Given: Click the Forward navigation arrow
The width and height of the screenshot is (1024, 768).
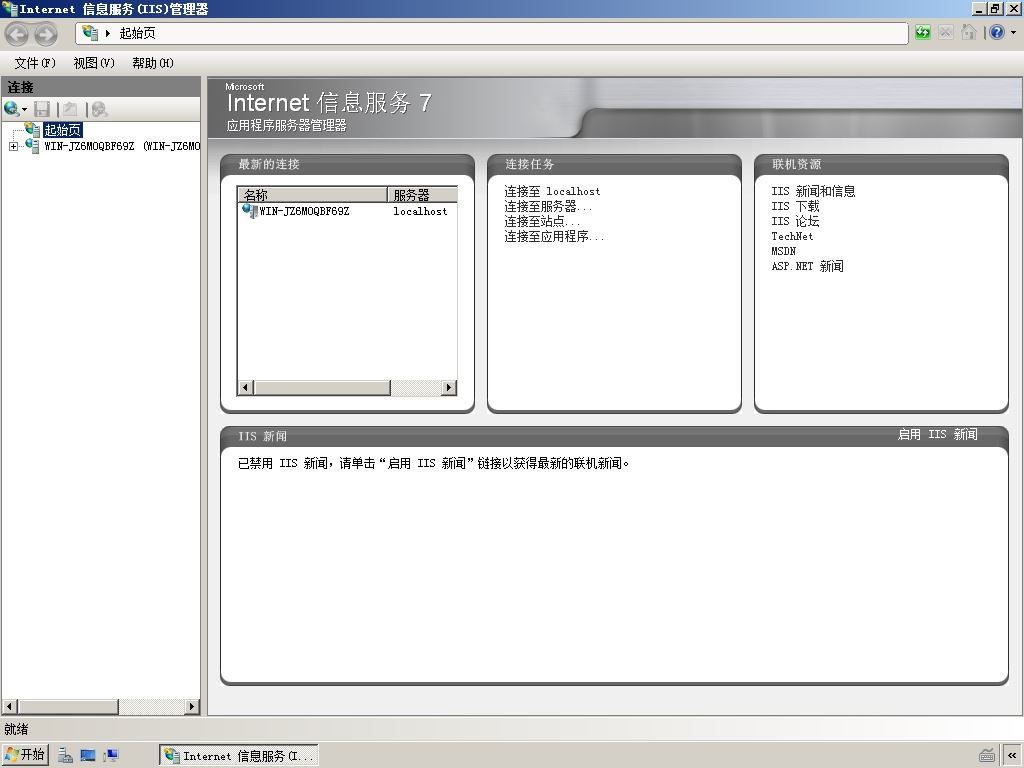Looking at the screenshot, I should [x=46, y=34].
